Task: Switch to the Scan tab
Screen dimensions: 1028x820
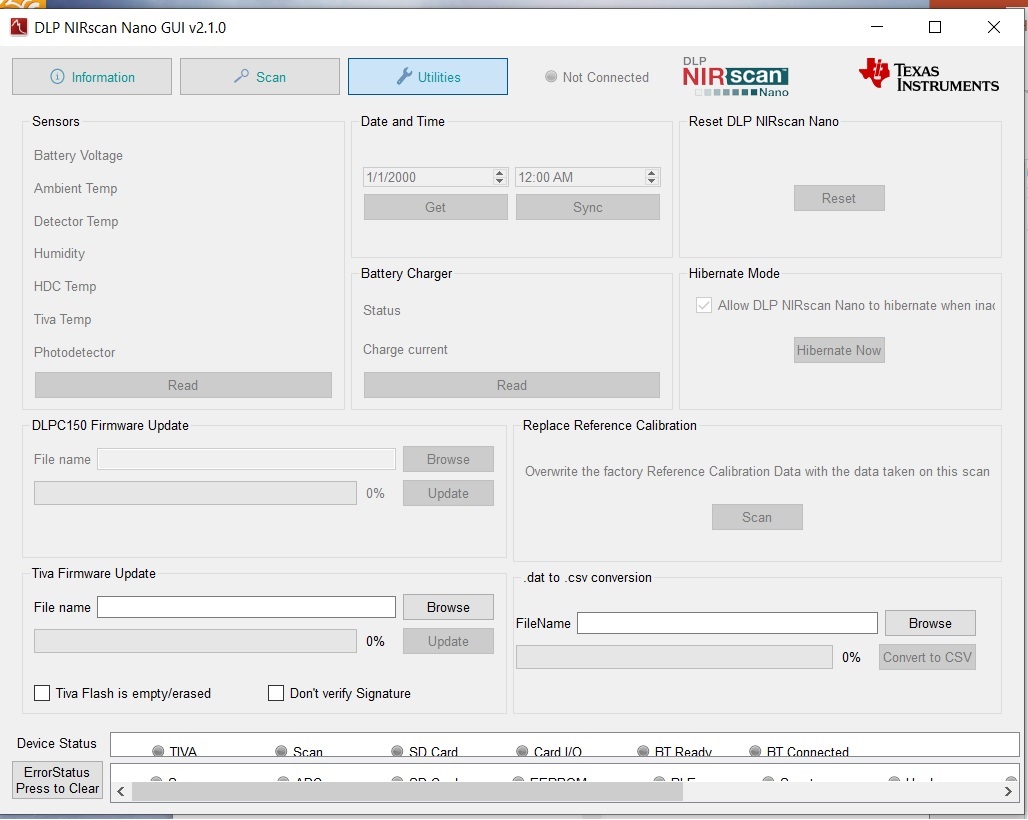Action: [260, 77]
